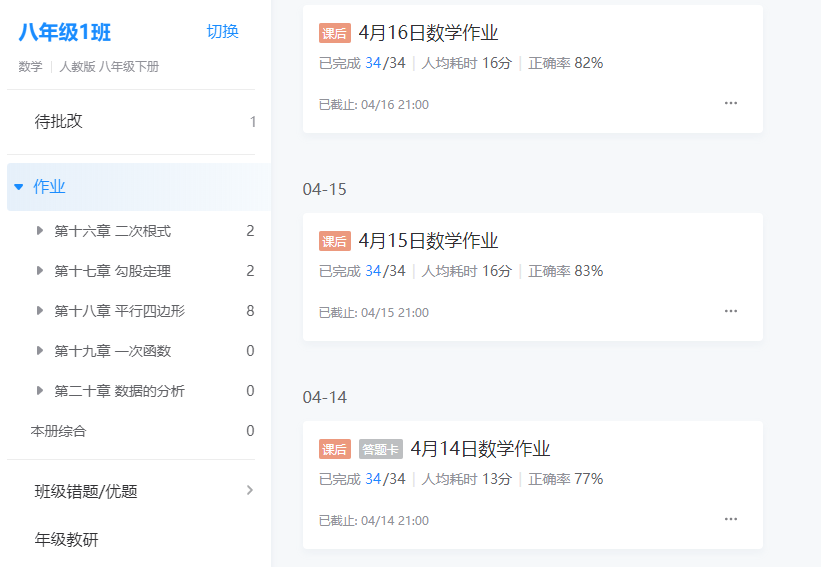Click the 课后 tag on 4月14日数学作业
The height and width of the screenshot is (567, 821).
[x=335, y=449]
